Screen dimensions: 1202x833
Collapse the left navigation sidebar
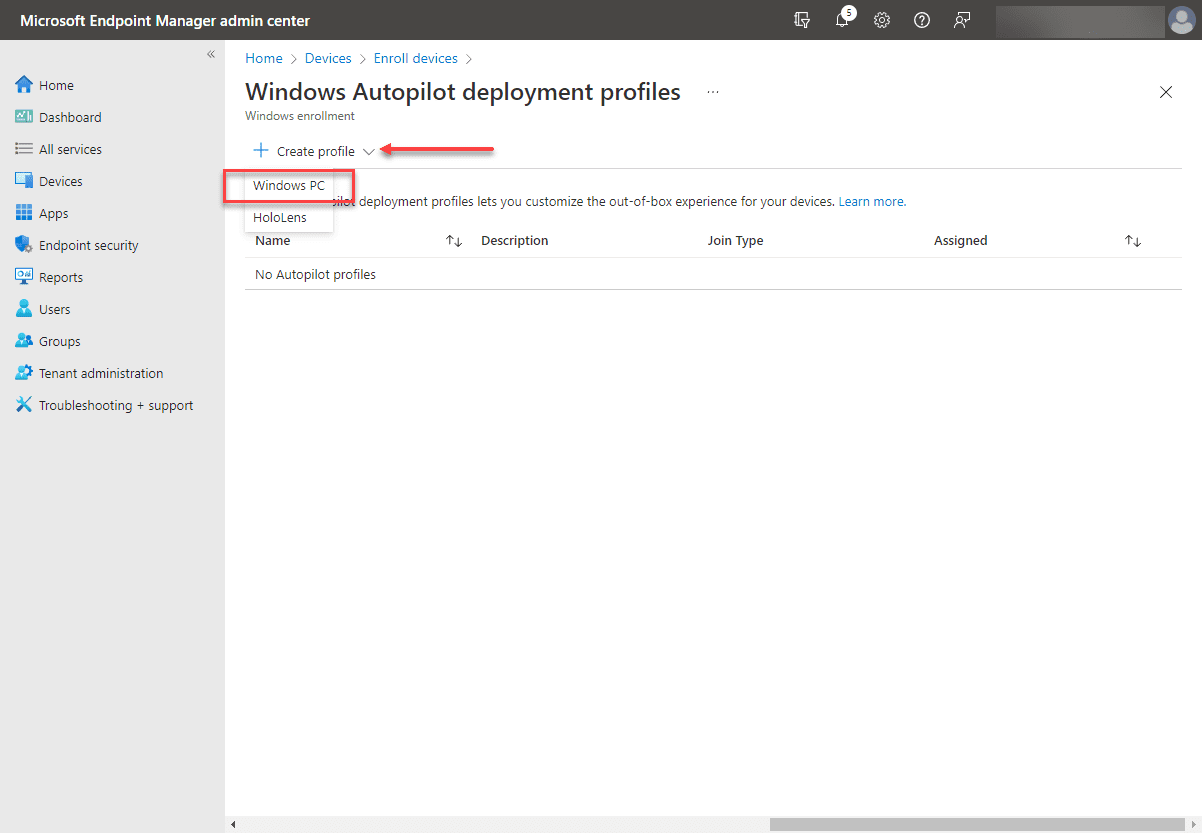pyautogui.click(x=210, y=54)
